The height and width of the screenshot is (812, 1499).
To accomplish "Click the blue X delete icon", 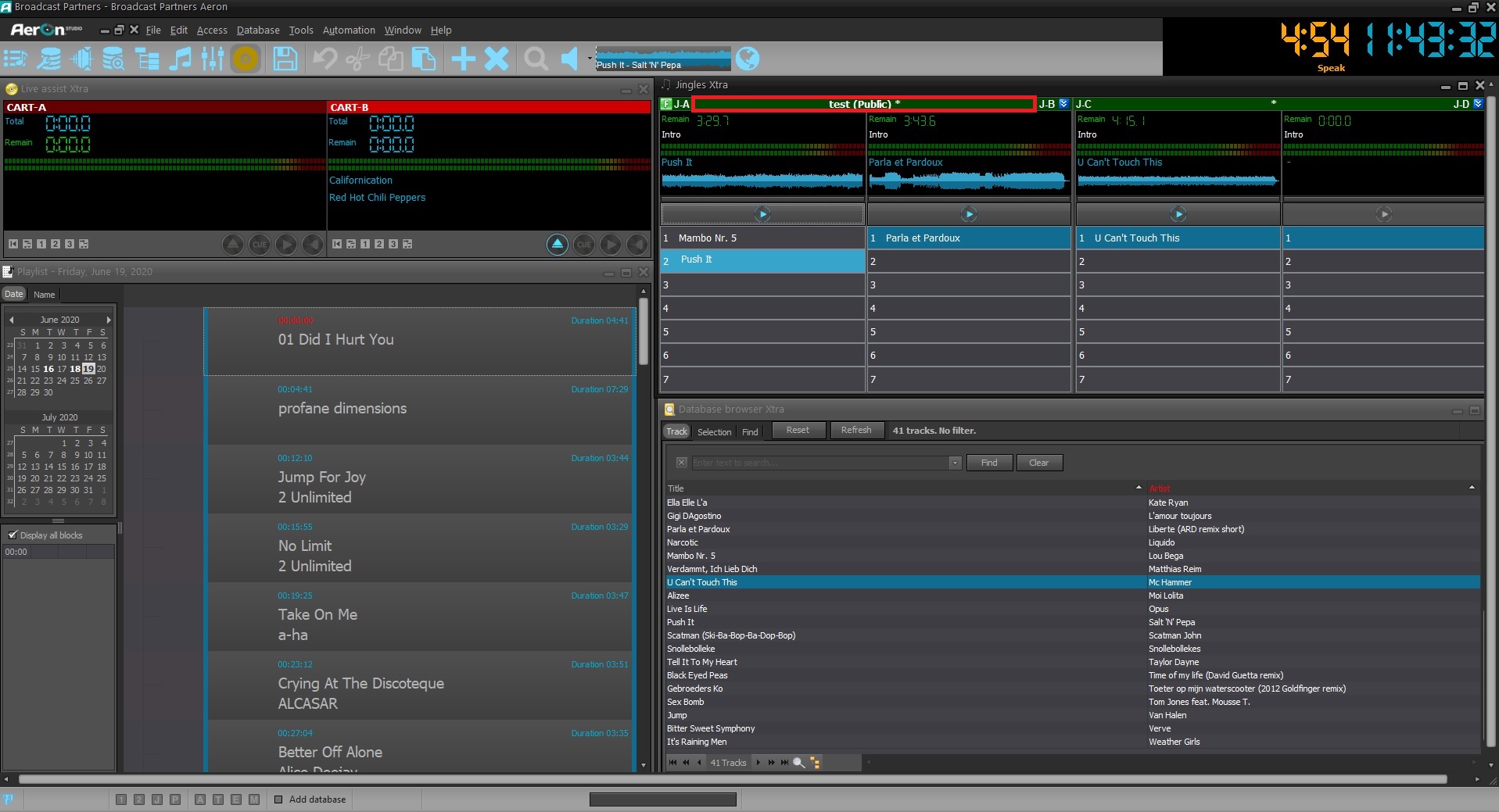I will (497, 59).
